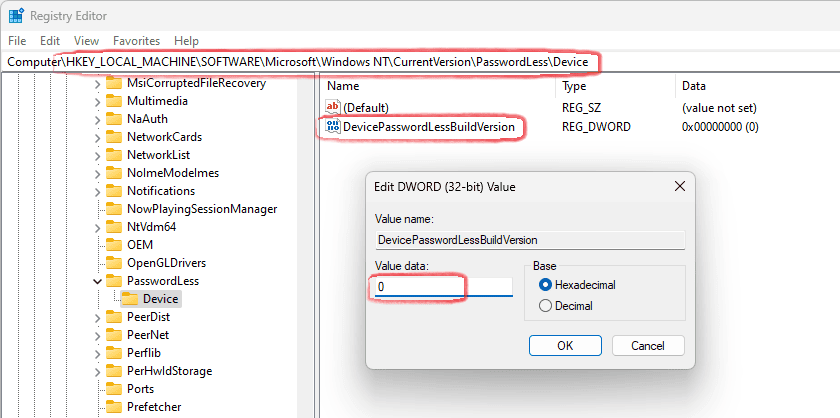The image size is (840, 418).
Task: Expand the Multimedia tree node
Action: 97,101
